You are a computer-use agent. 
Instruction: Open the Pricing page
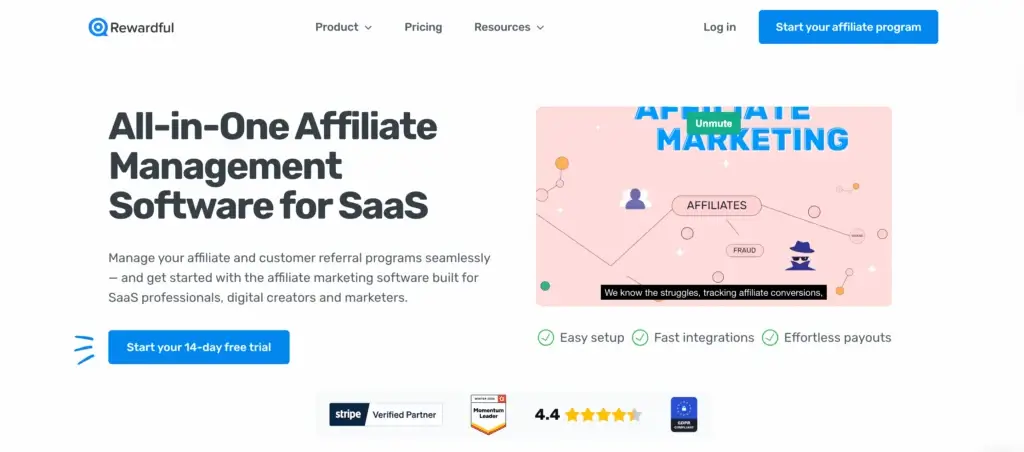point(423,27)
